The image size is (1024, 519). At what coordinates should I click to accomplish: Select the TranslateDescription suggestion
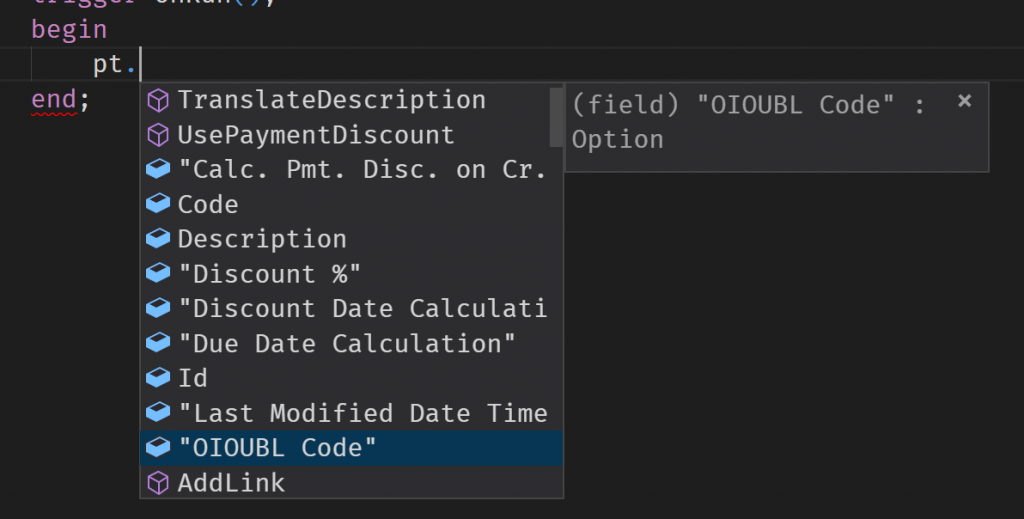tap(331, 100)
